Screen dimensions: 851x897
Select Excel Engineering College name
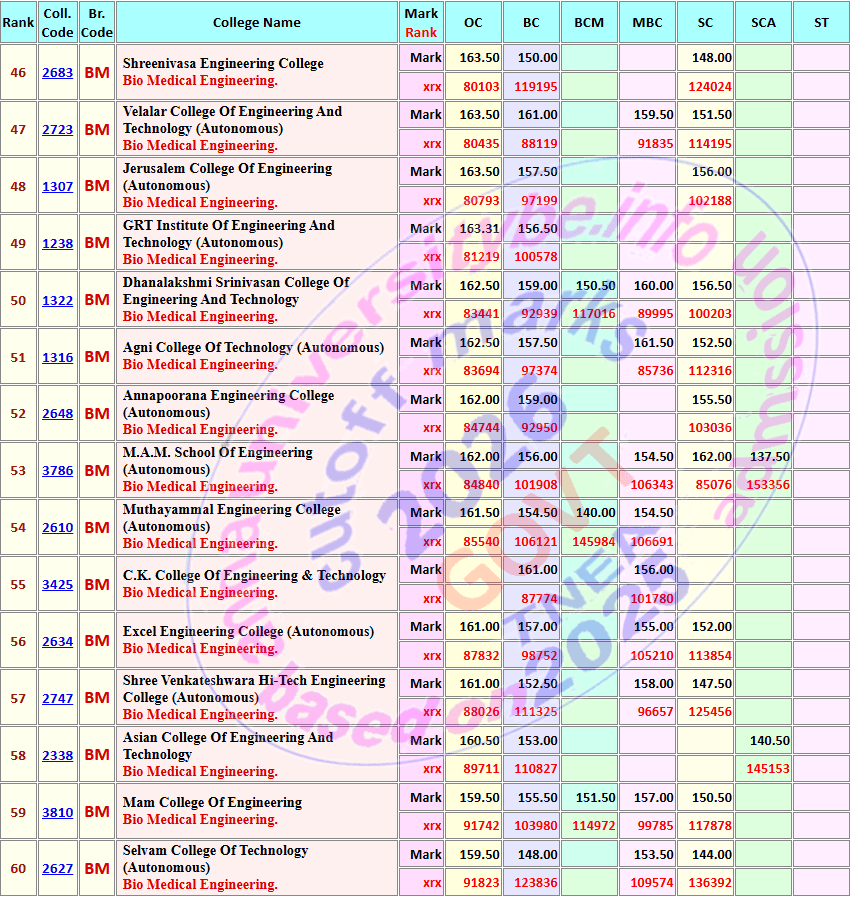(x=248, y=632)
